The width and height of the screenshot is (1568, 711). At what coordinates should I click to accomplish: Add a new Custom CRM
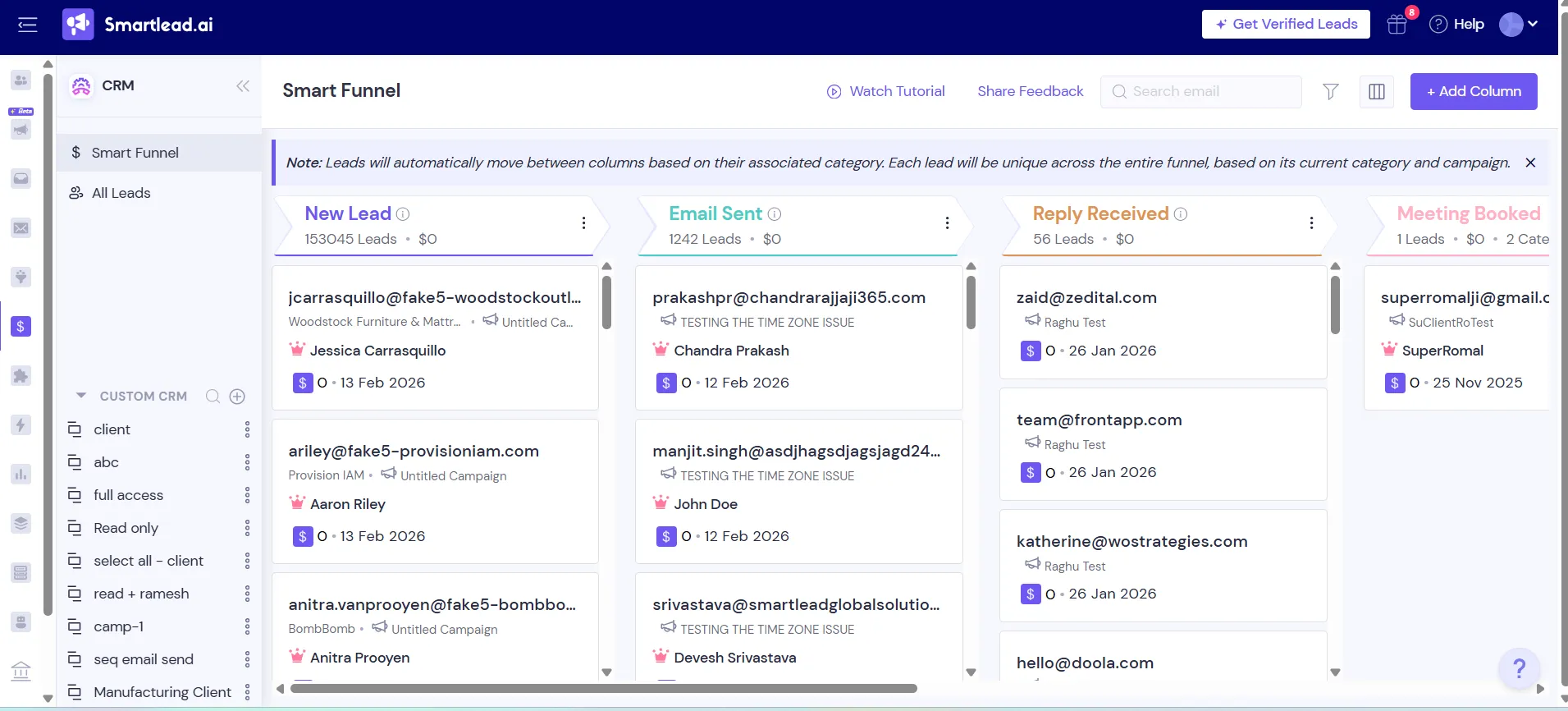click(x=237, y=397)
